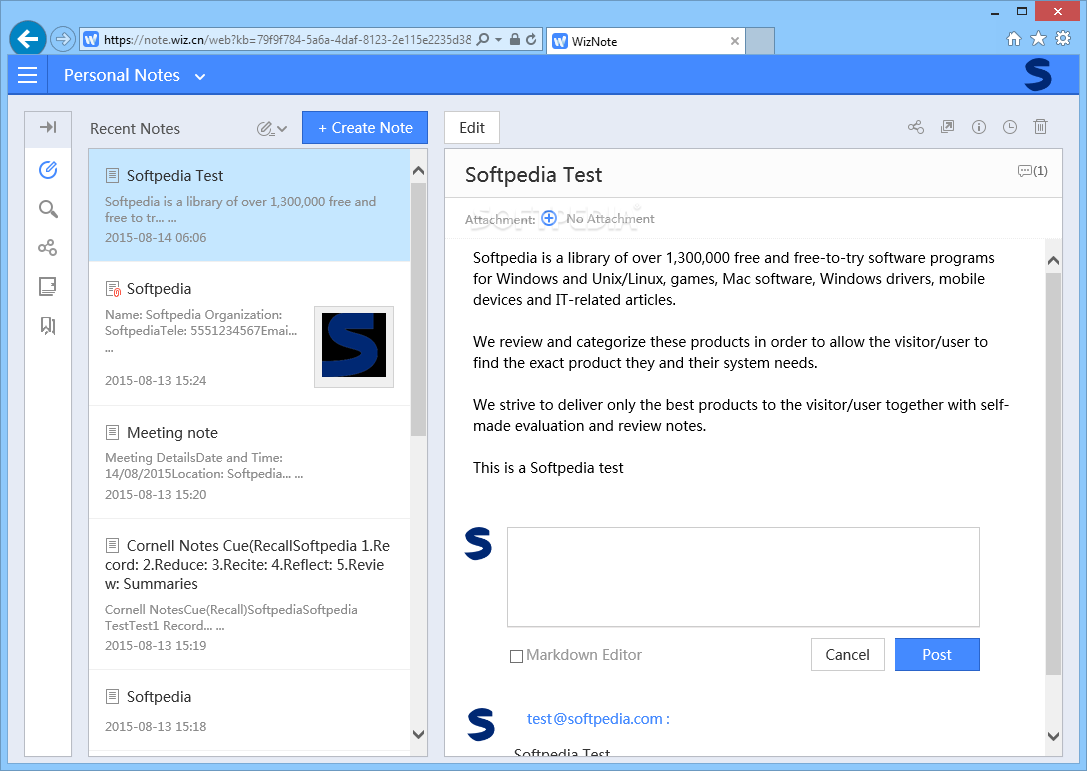Screen dimensions: 1087x771
Task: Click the browser address bar URL
Action: [x=287, y=40]
